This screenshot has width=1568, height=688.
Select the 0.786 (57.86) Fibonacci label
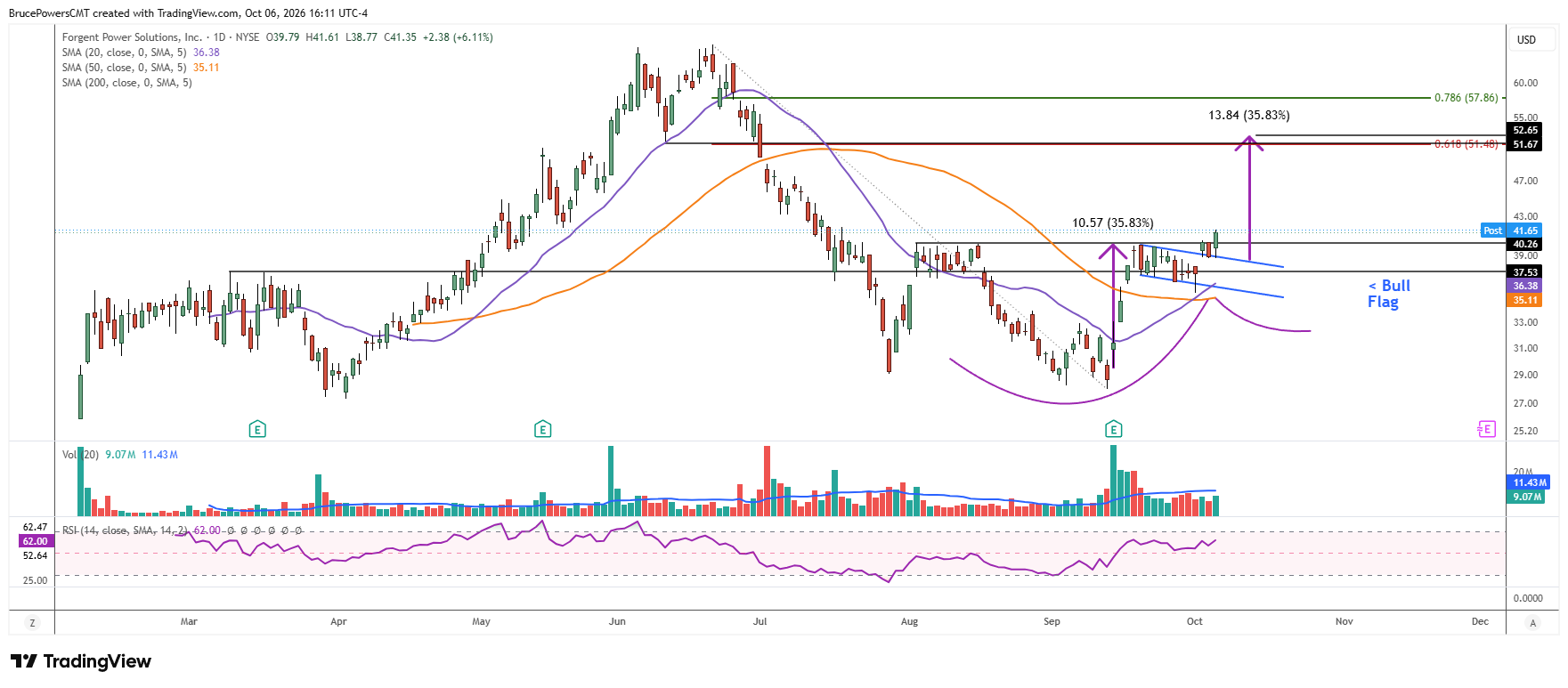(x=1466, y=98)
